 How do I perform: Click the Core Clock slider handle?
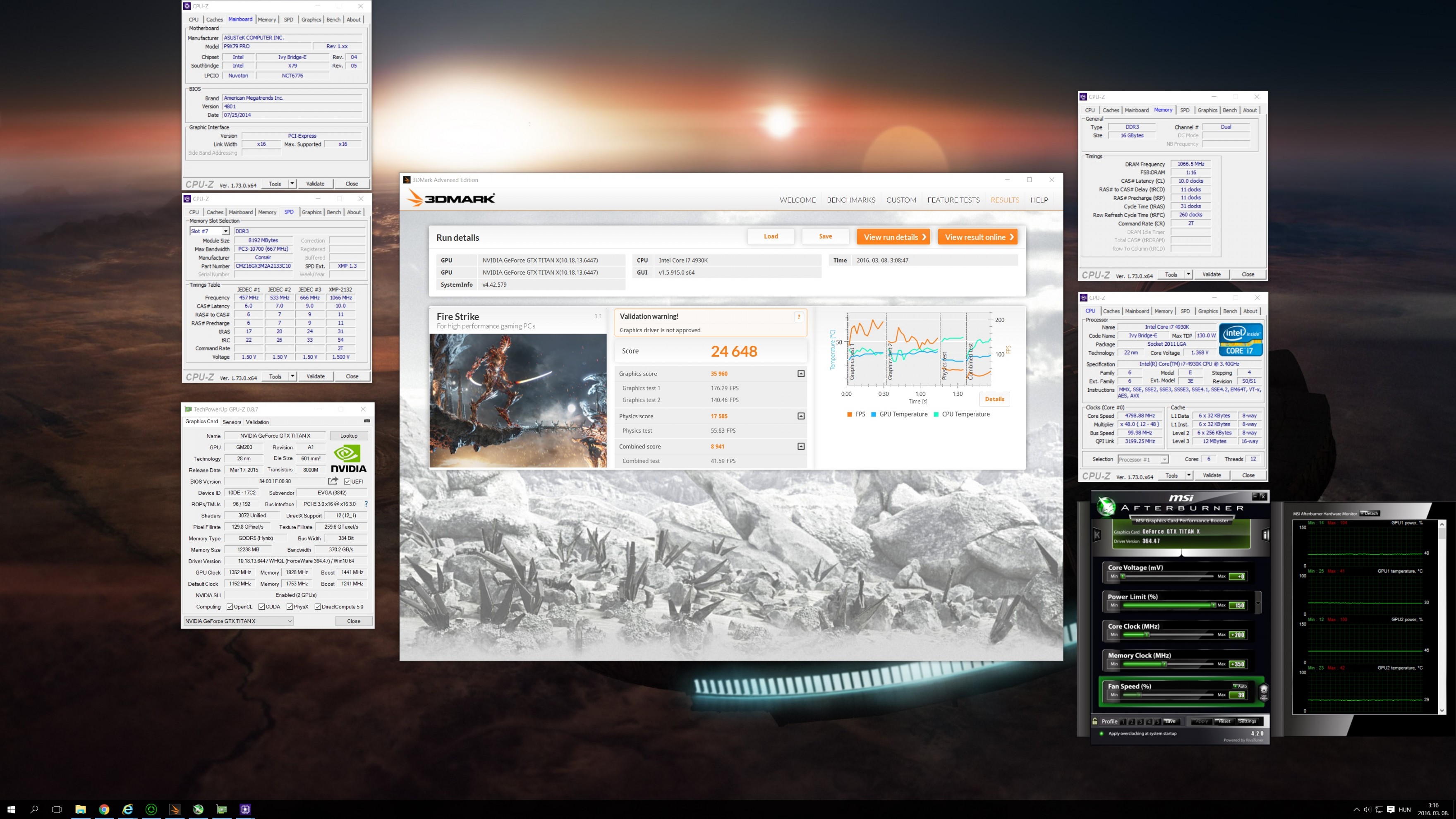[x=1147, y=635]
